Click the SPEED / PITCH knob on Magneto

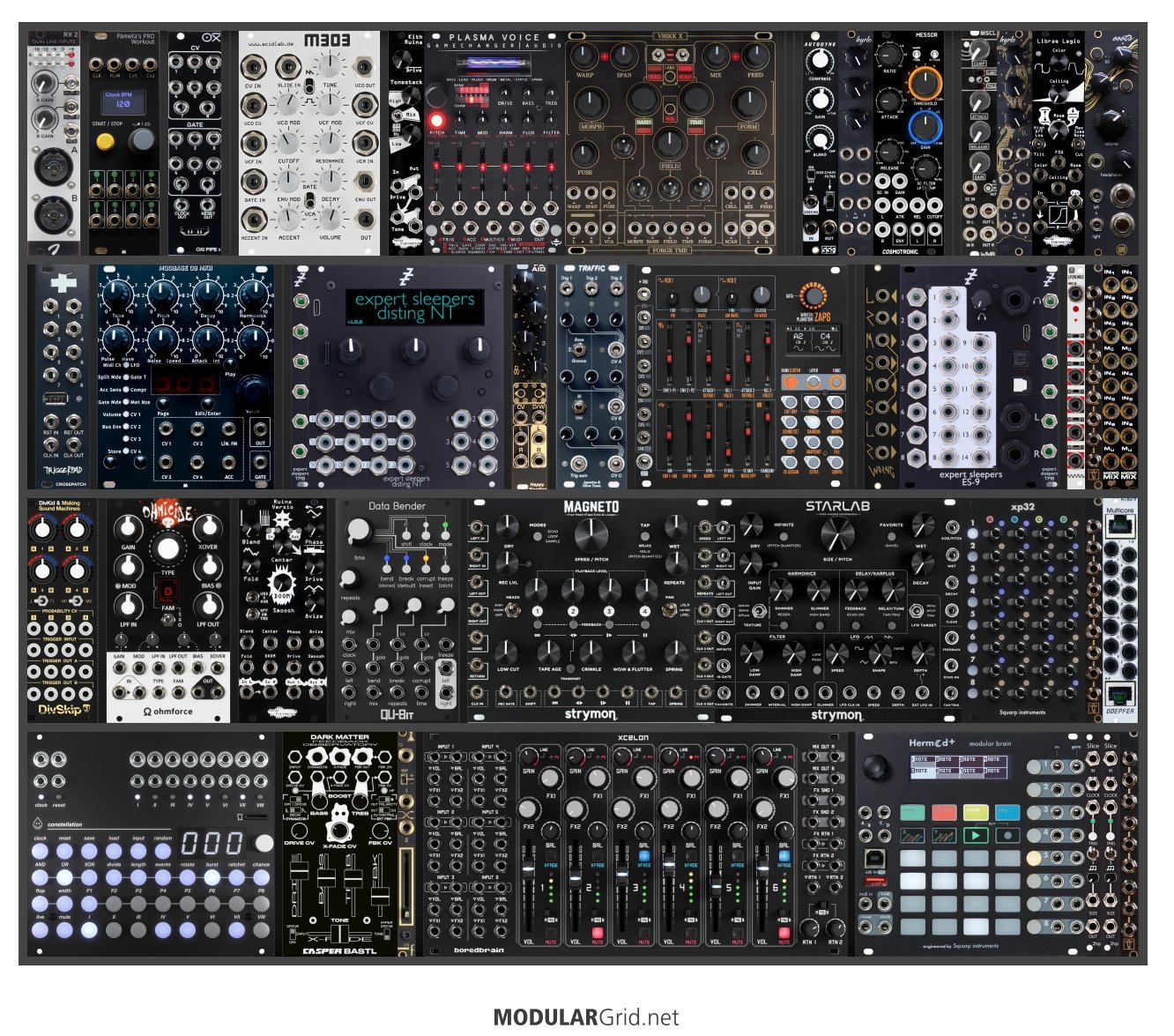(591, 533)
